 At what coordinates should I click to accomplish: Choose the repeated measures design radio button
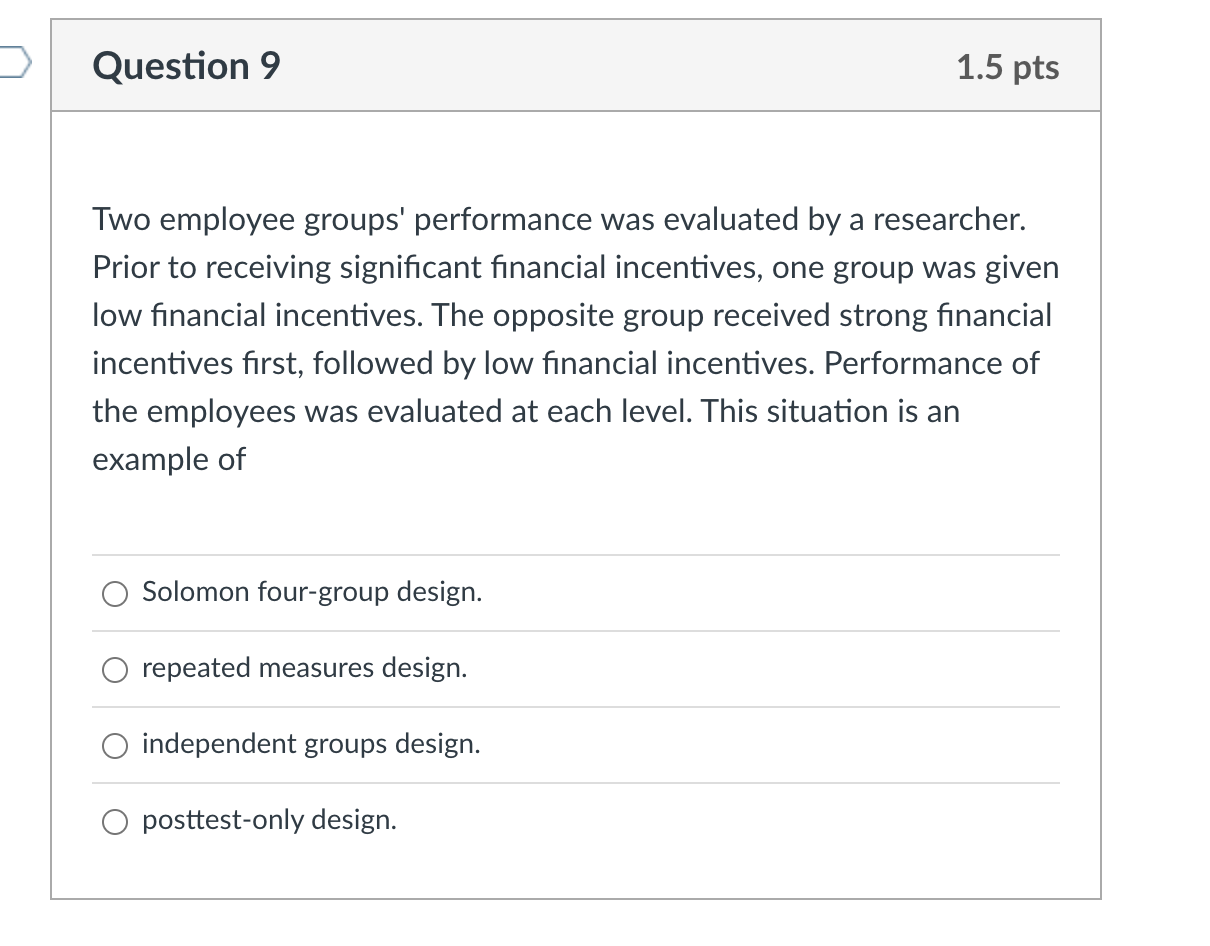[116, 670]
